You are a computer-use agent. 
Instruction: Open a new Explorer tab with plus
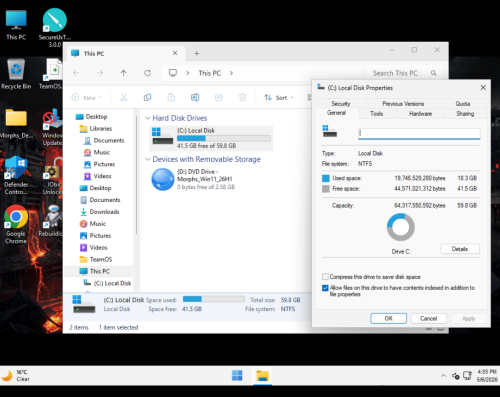(x=197, y=53)
